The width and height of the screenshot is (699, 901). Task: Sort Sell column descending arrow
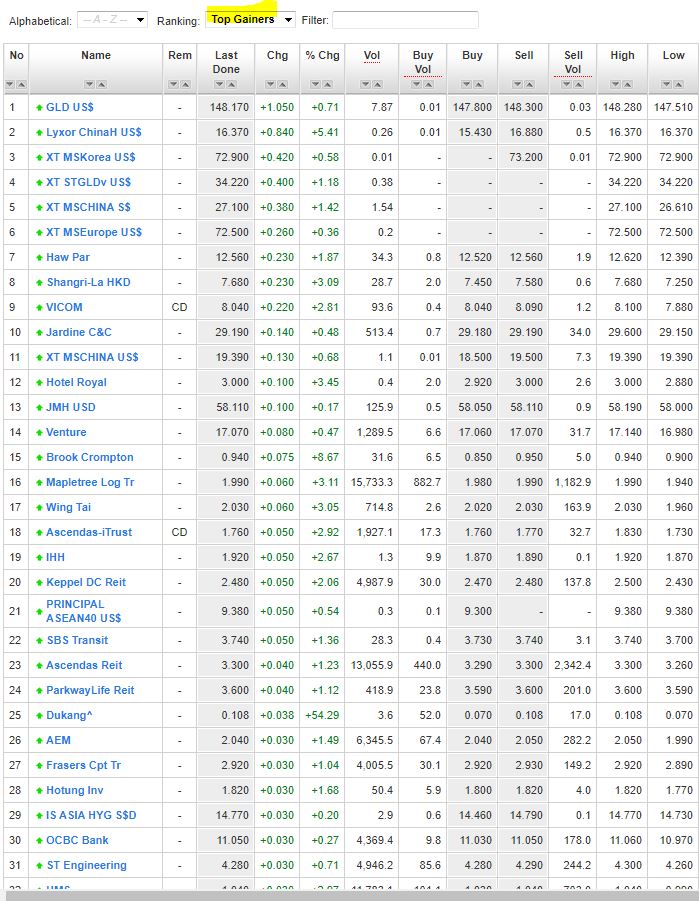(x=518, y=84)
